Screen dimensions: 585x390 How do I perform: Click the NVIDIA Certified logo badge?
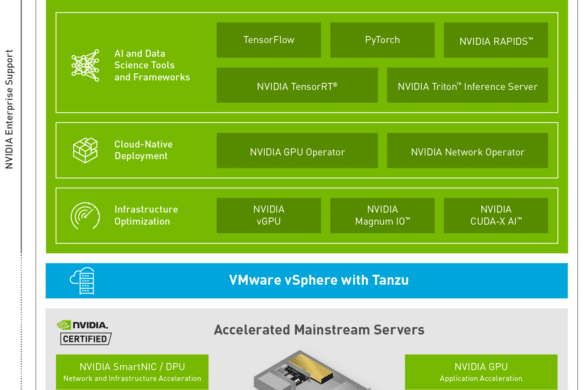click(85, 332)
